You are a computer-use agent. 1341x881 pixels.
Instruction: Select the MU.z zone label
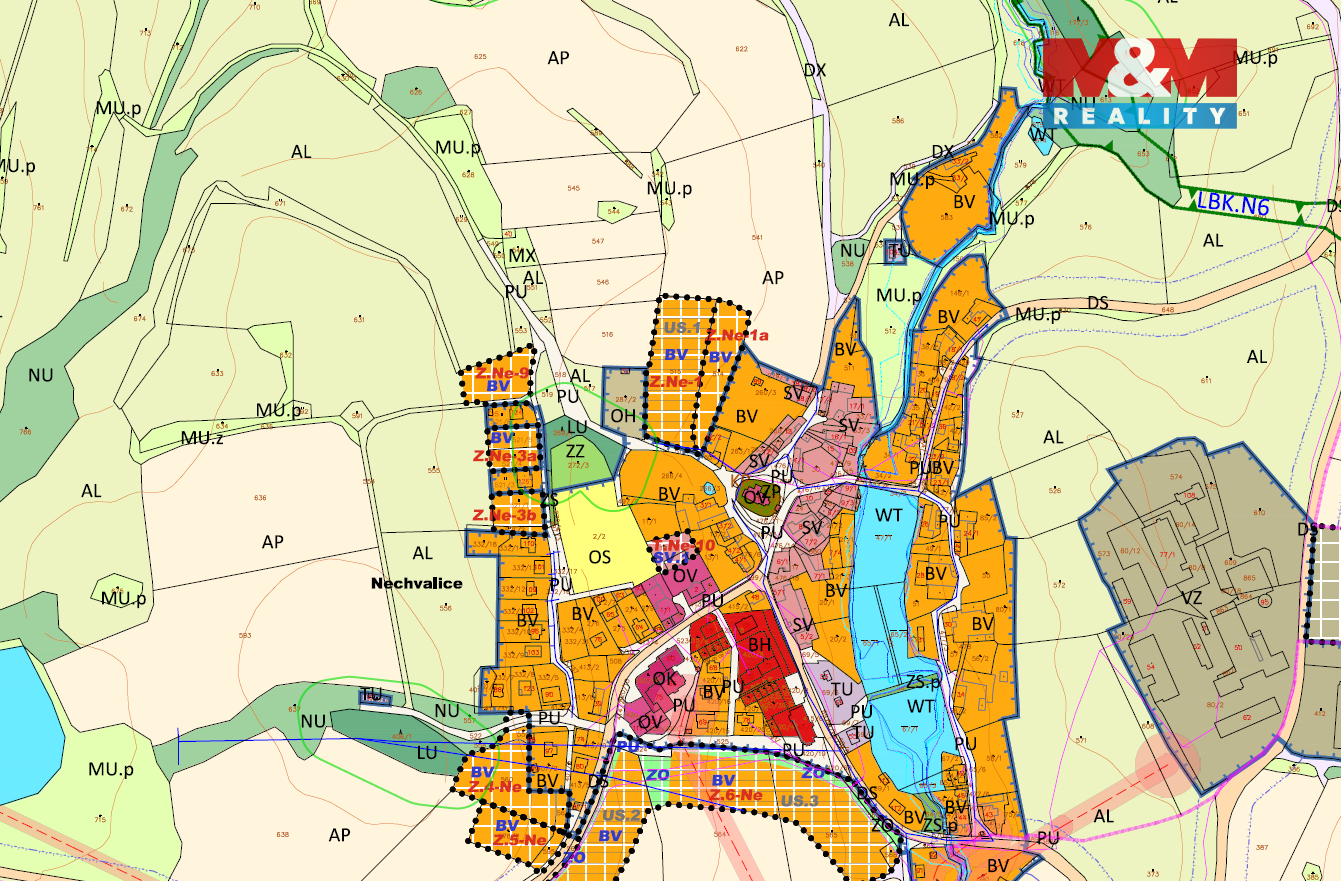tap(201, 437)
